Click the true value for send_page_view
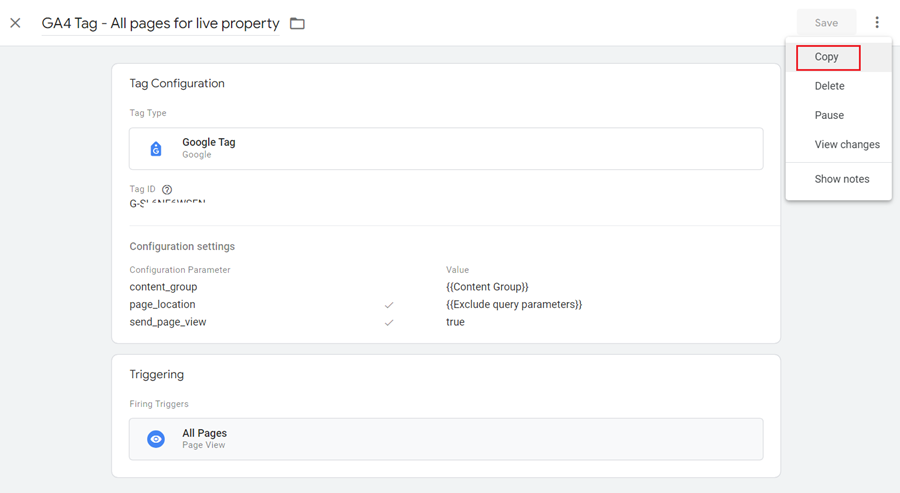 click(455, 322)
